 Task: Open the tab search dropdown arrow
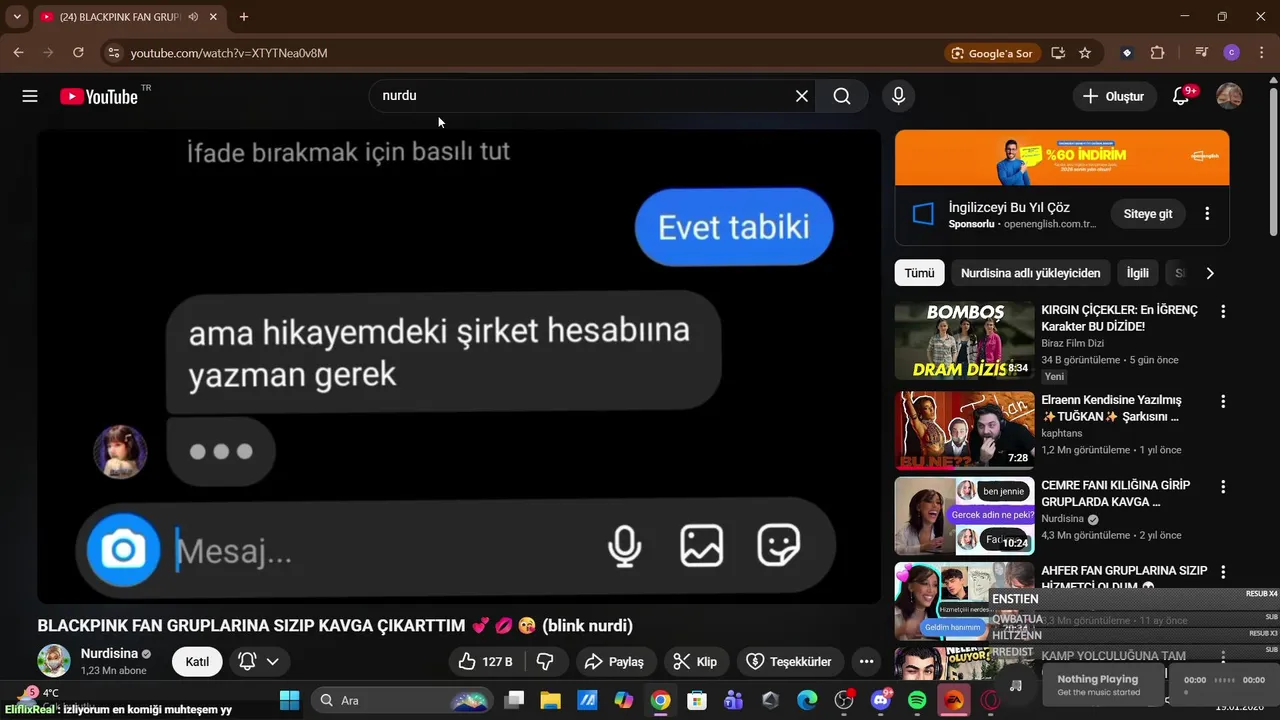(17, 17)
